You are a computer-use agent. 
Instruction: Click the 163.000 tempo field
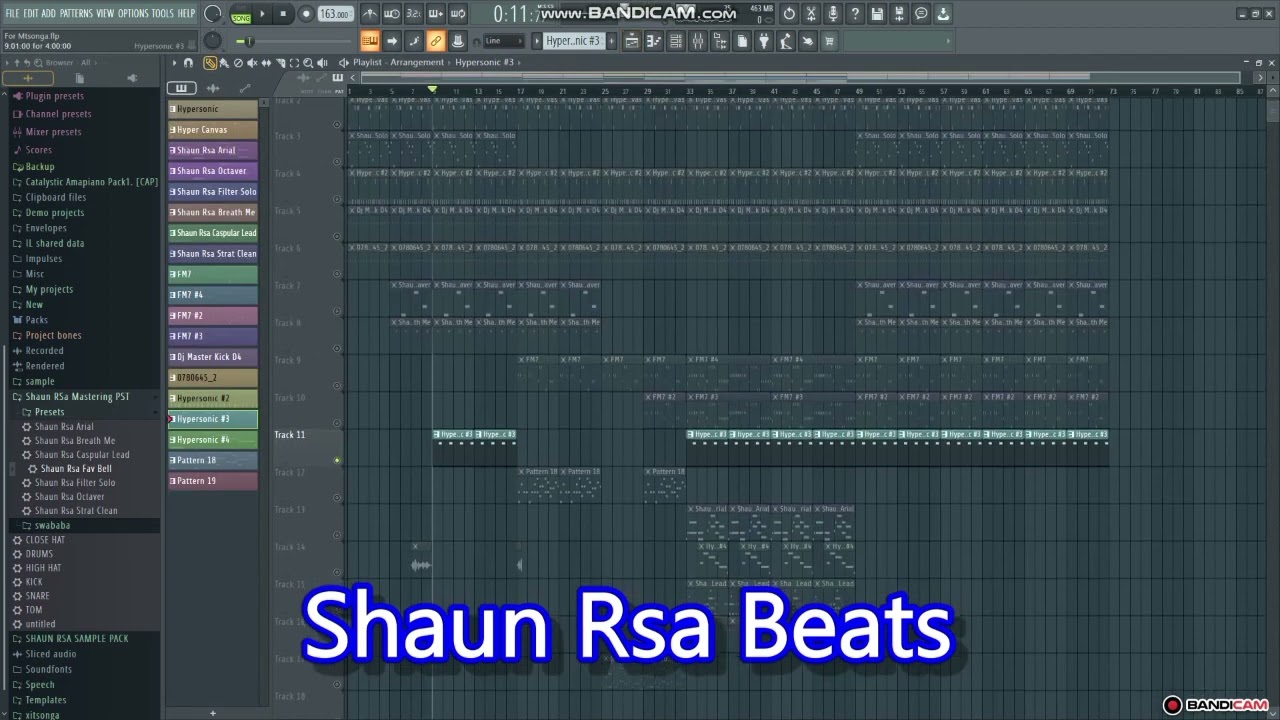[336, 14]
